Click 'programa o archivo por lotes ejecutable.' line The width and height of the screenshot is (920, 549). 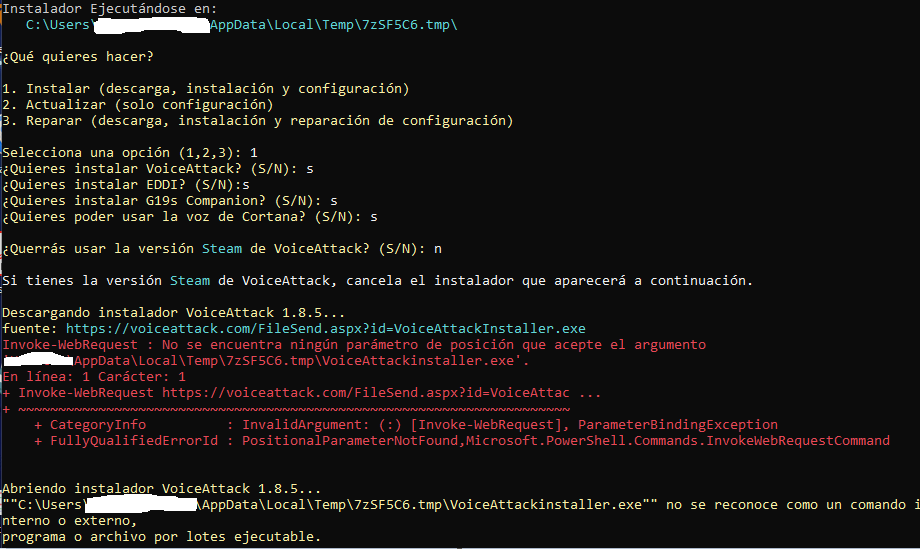click(x=162, y=537)
